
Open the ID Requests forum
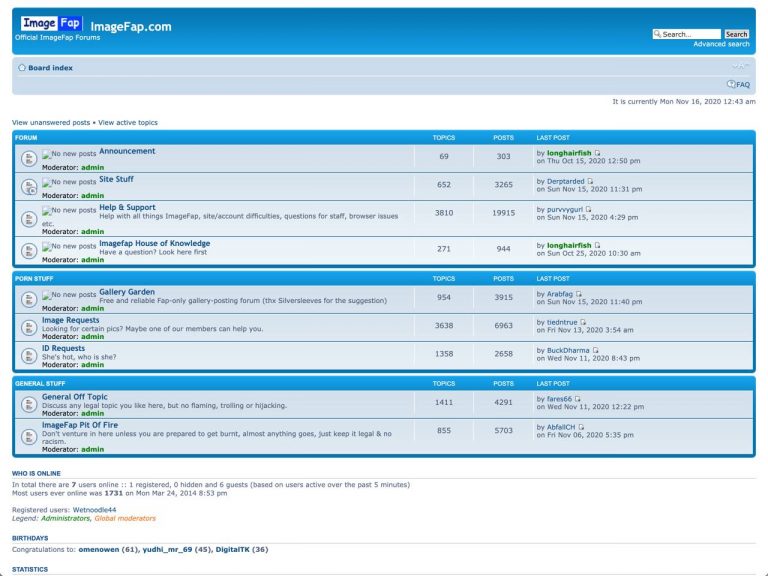(63, 348)
